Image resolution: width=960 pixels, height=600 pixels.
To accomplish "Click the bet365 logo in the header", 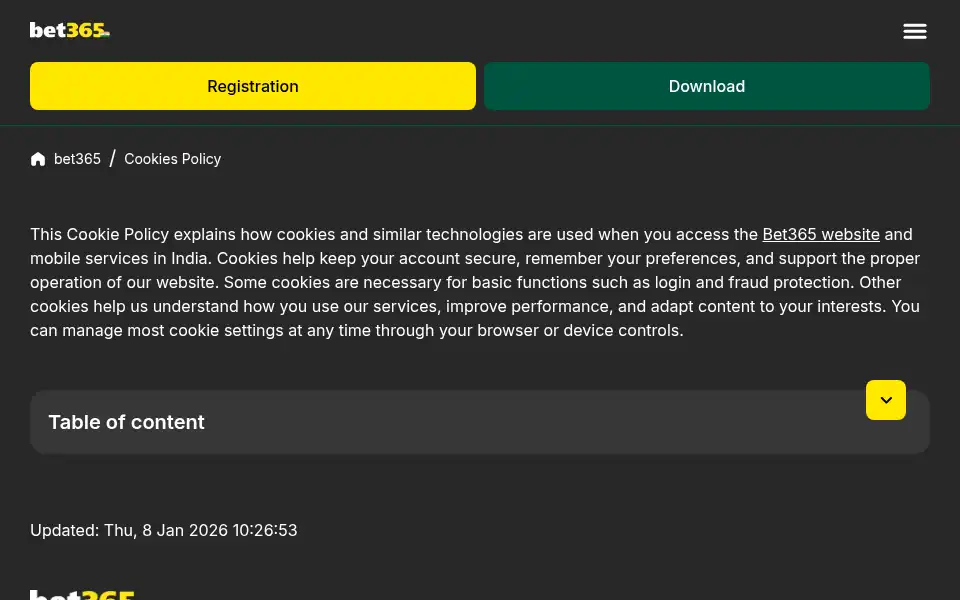I will point(70,30).
